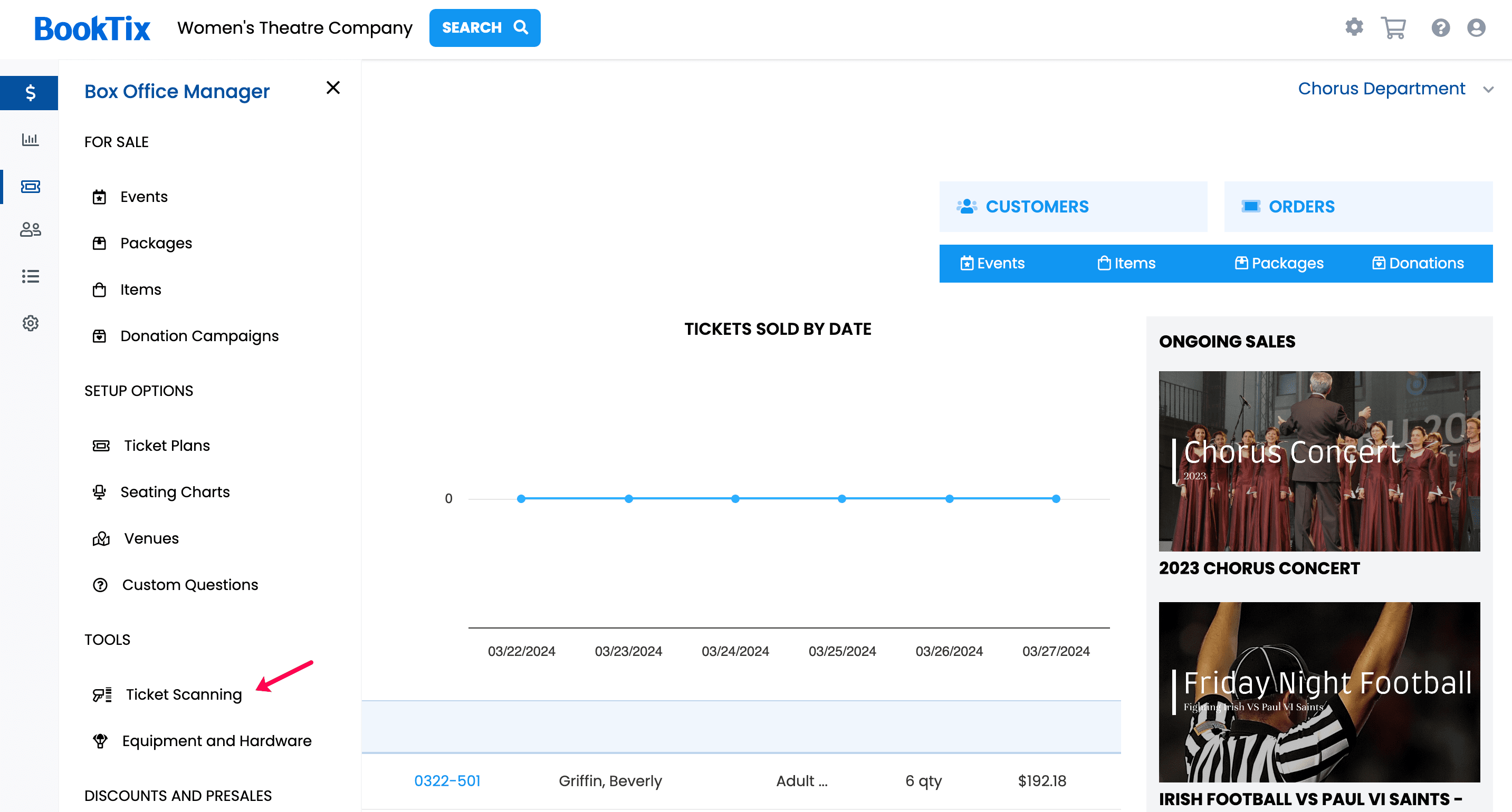The image size is (1512, 812).
Task: Open the Chorus Concert sale thumbnail
Action: point(1319,461)
